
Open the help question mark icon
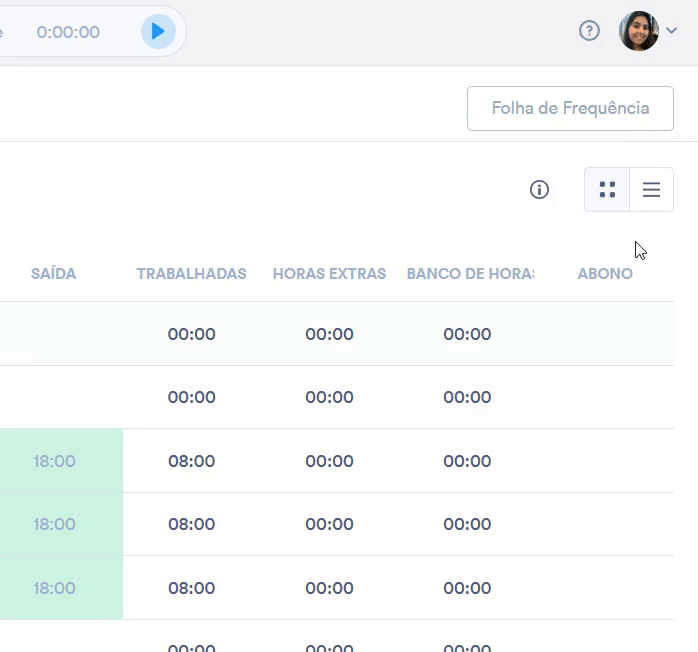[x=589, y=31]
